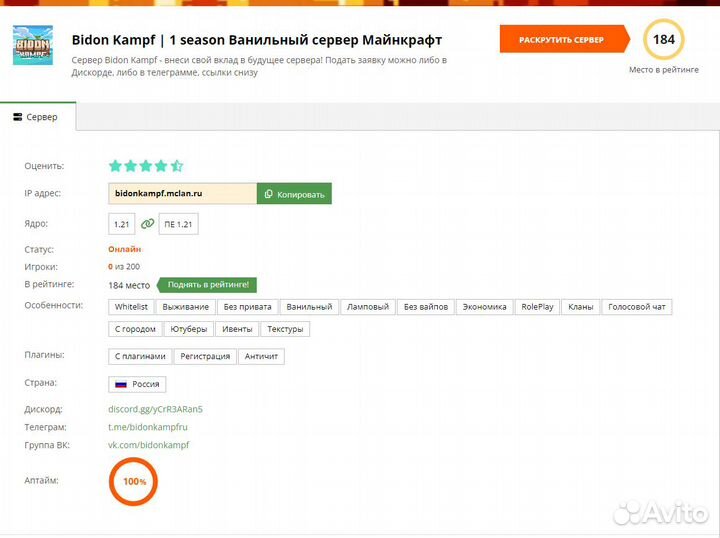
Task: Select the Ютуберы feature tag
Action: click(189, 329)
